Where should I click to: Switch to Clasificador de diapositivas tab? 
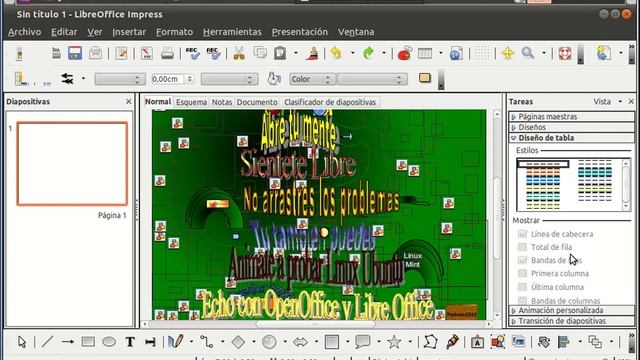[x=330, y=102]
